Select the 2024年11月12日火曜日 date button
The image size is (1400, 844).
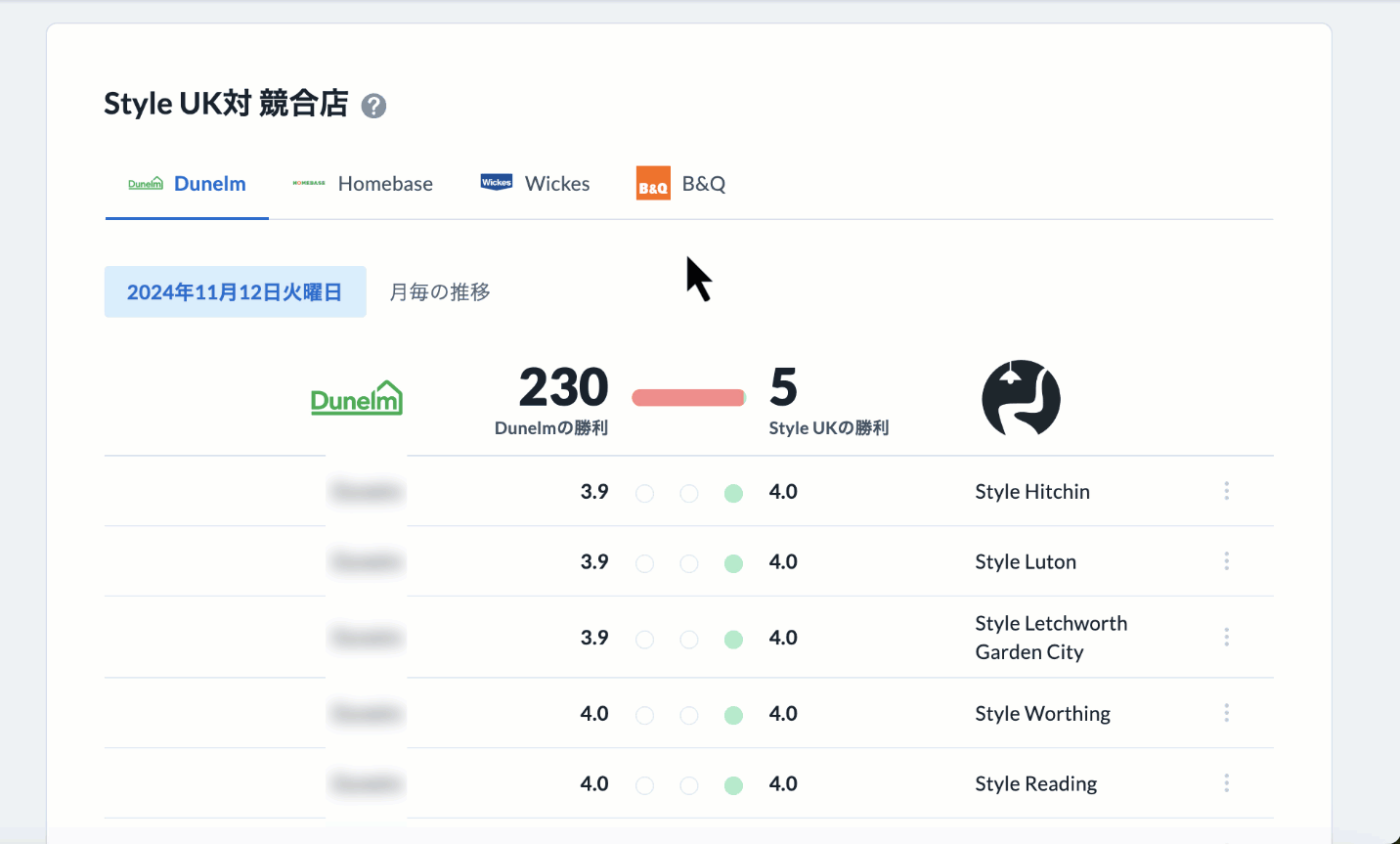[x=235, y=291]
